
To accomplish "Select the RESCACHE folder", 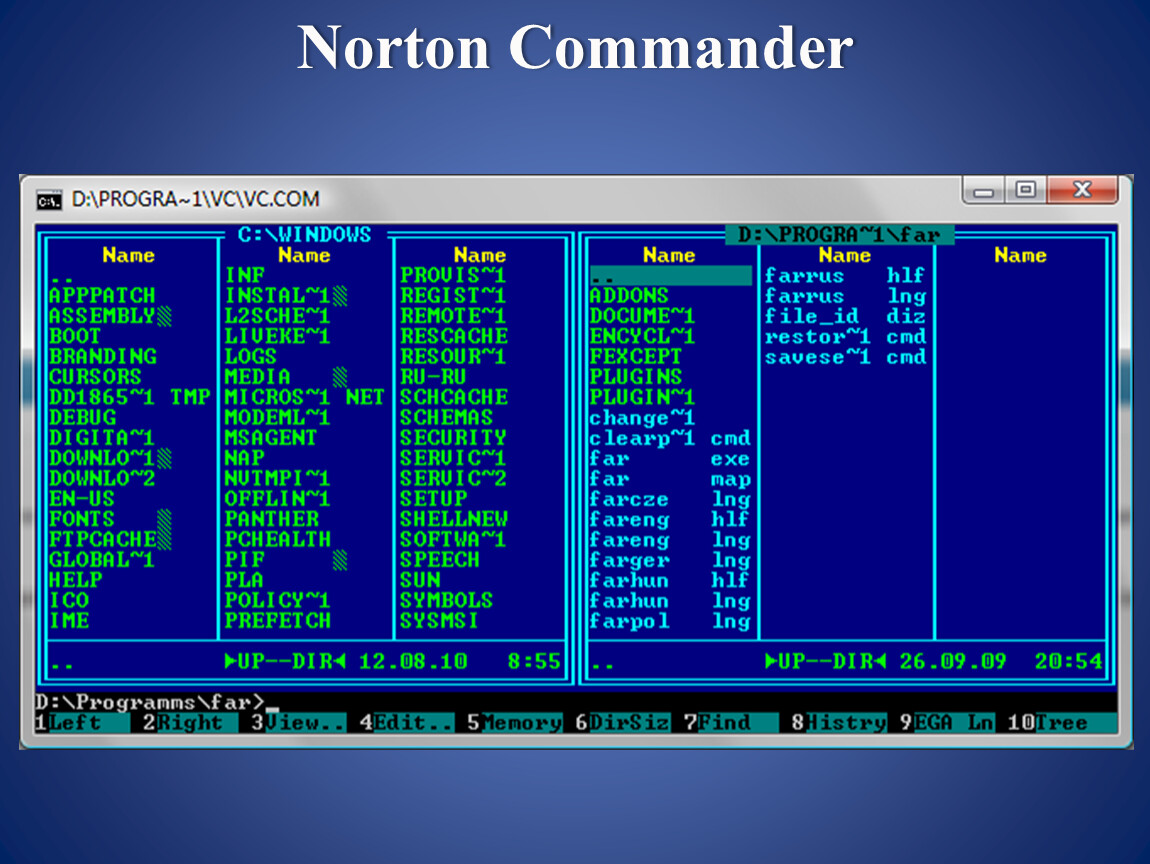I will (454, 337).
